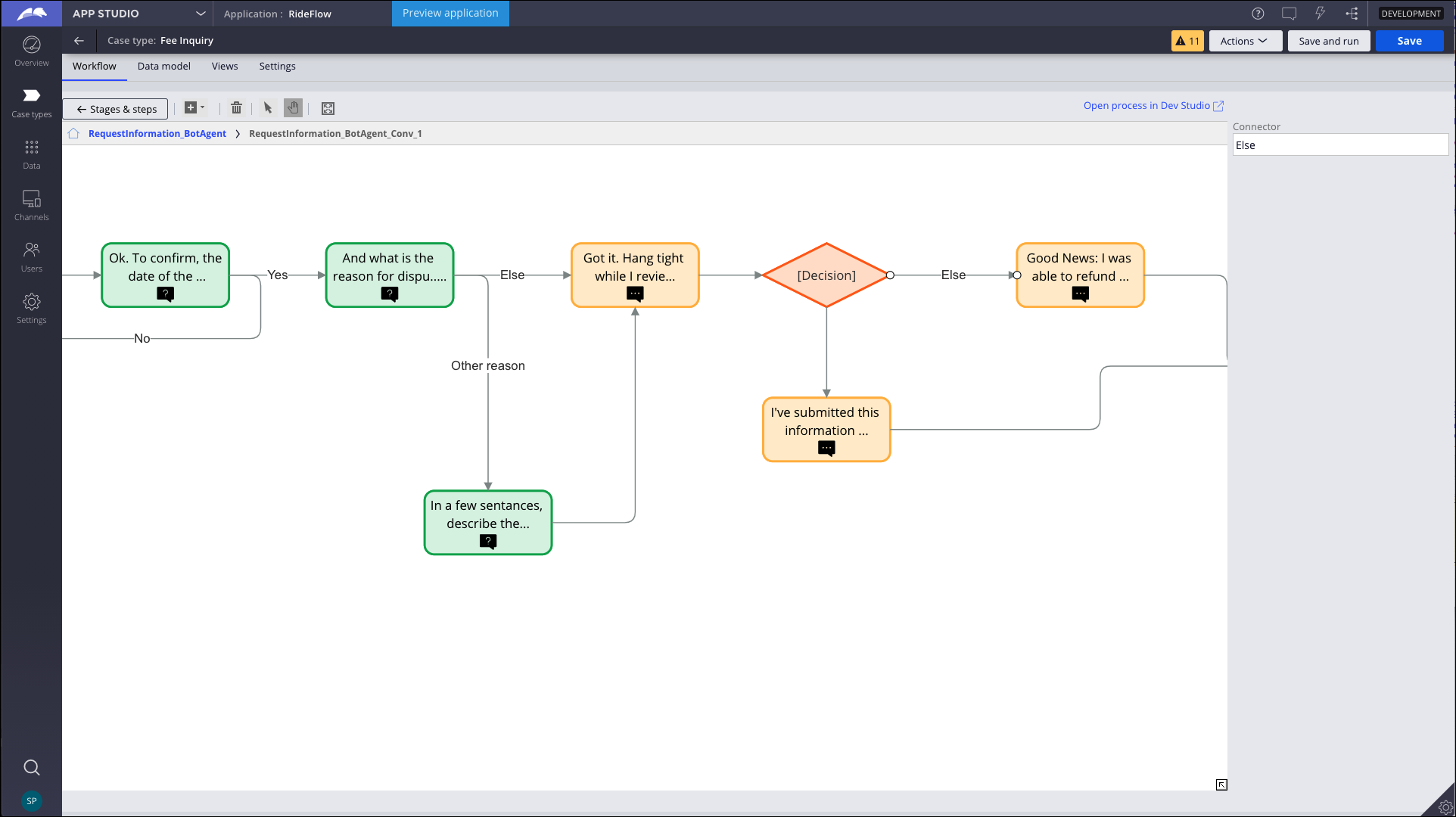Select the pointer selection tool
Screen dimensions: 1456x817
[267, 108]
